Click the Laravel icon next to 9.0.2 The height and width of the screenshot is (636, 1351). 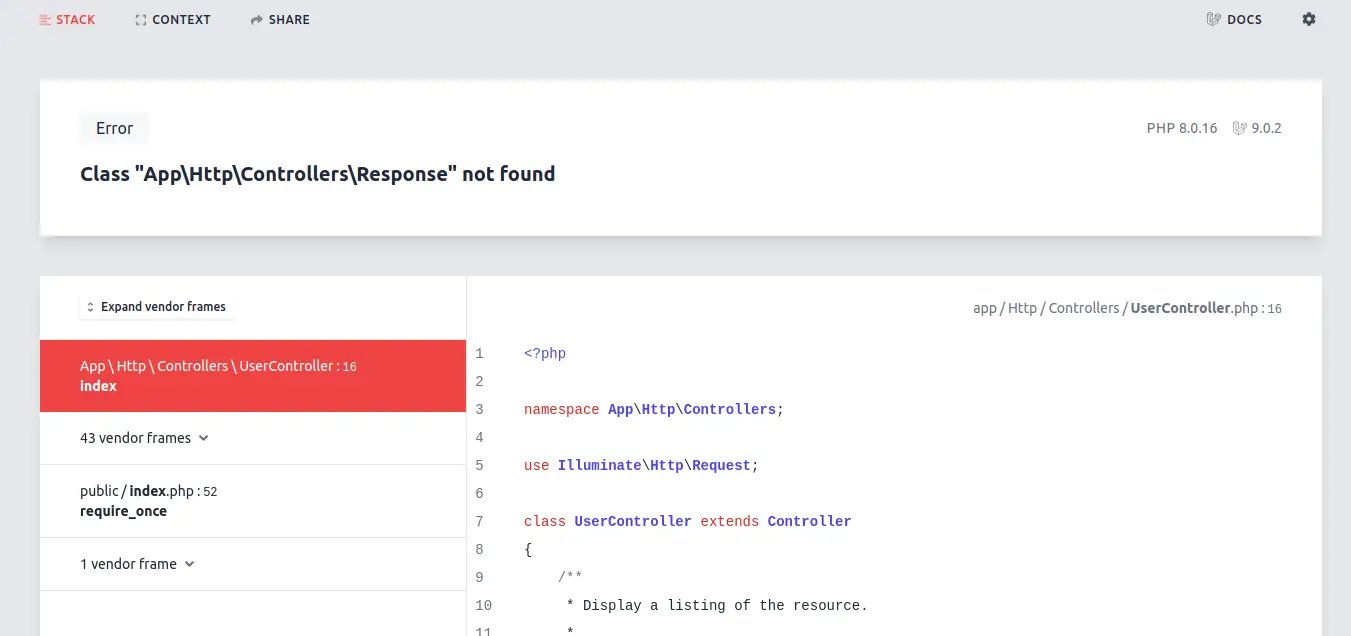pyautogui.click(x=1240, y=128)
